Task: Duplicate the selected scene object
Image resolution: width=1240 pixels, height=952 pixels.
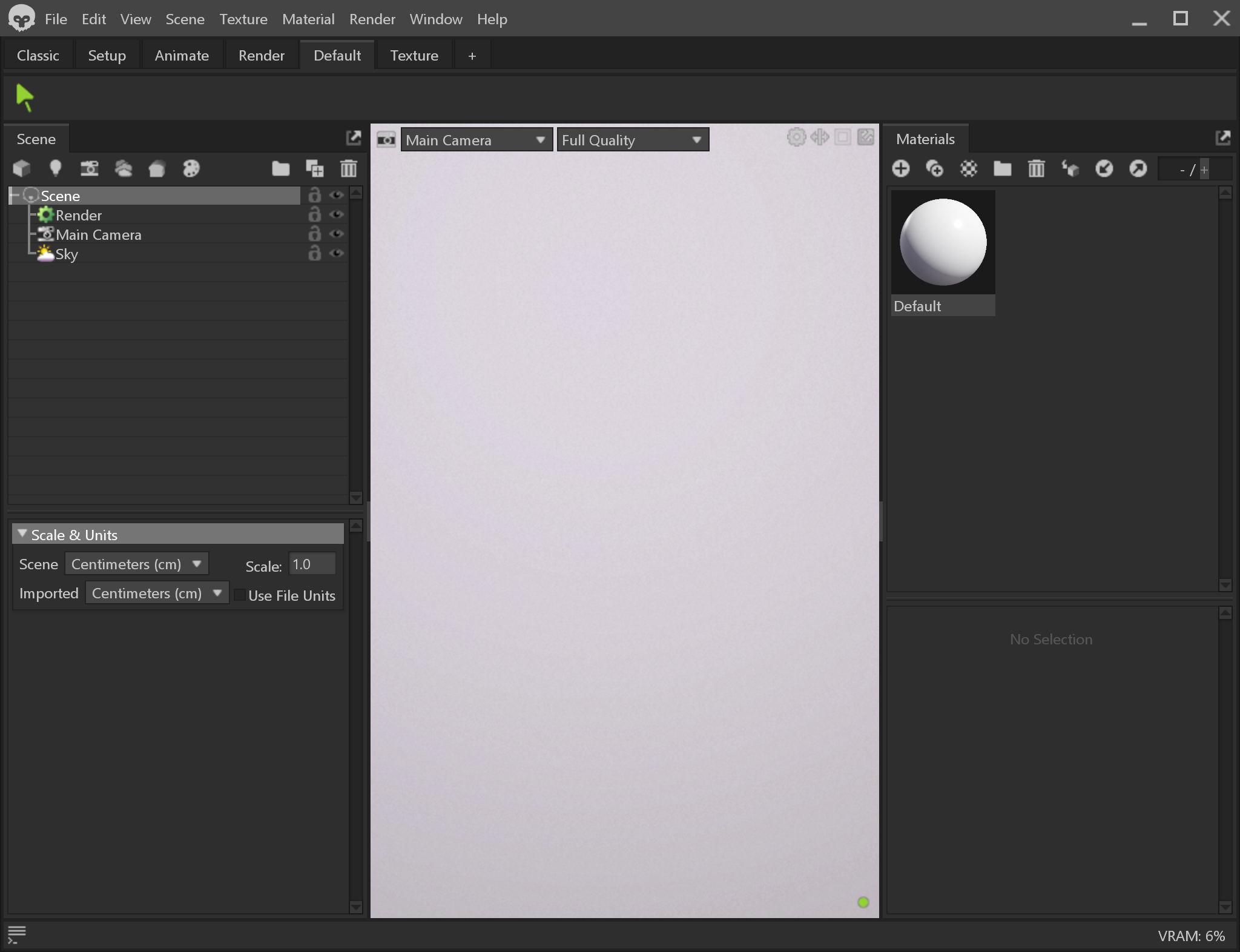Action: pyautogui.click(x=315, y=168)
